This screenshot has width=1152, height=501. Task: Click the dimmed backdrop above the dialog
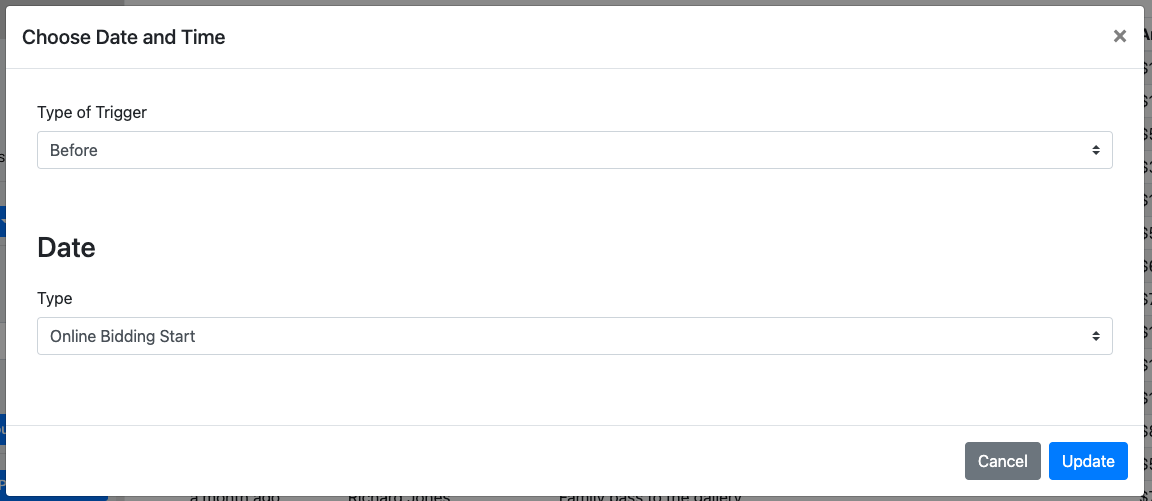(x=576, y=3)
